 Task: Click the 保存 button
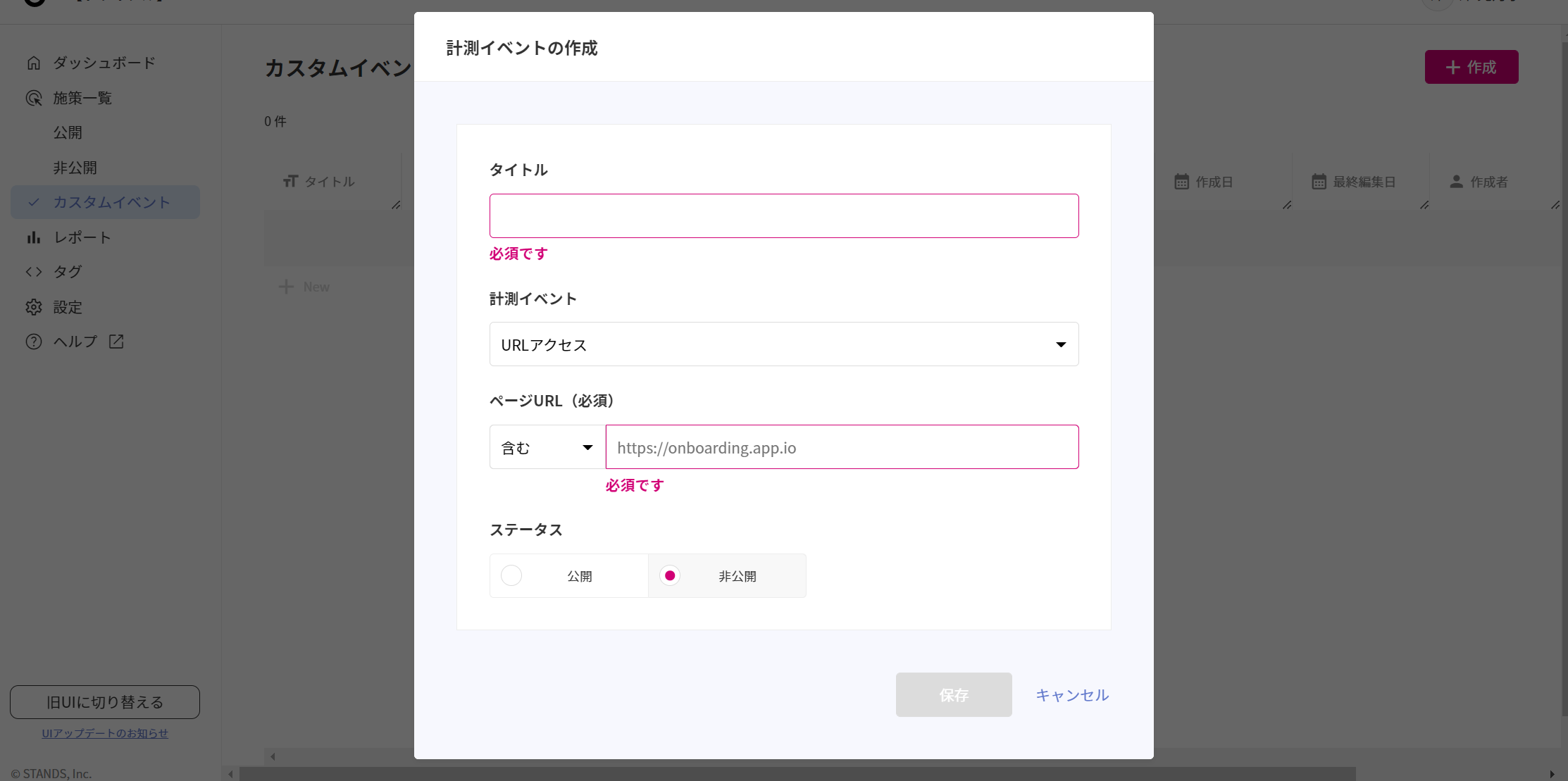click(x=954, y=695)
